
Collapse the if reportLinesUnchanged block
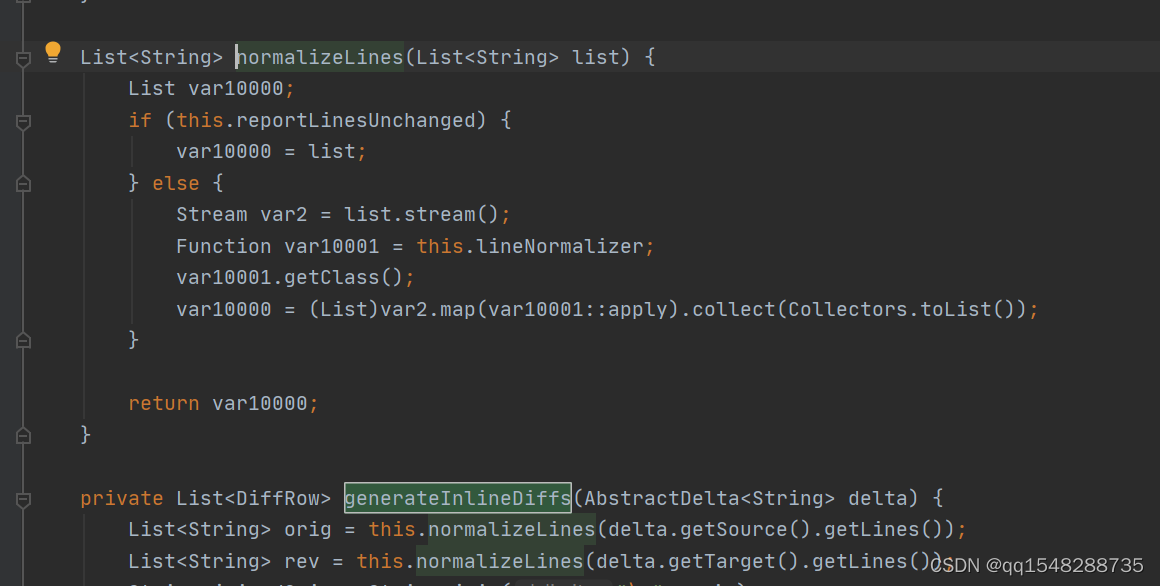coord(22,122)
